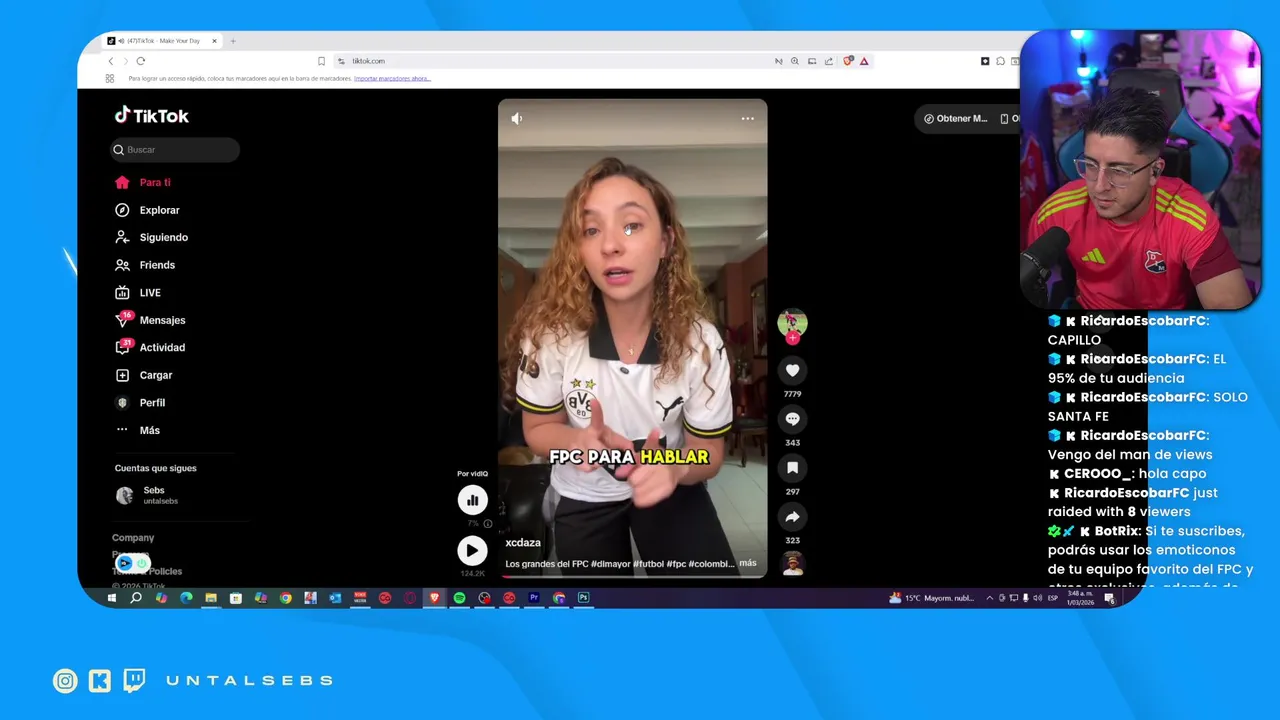Open the Actividad notifications

[150, 348]
